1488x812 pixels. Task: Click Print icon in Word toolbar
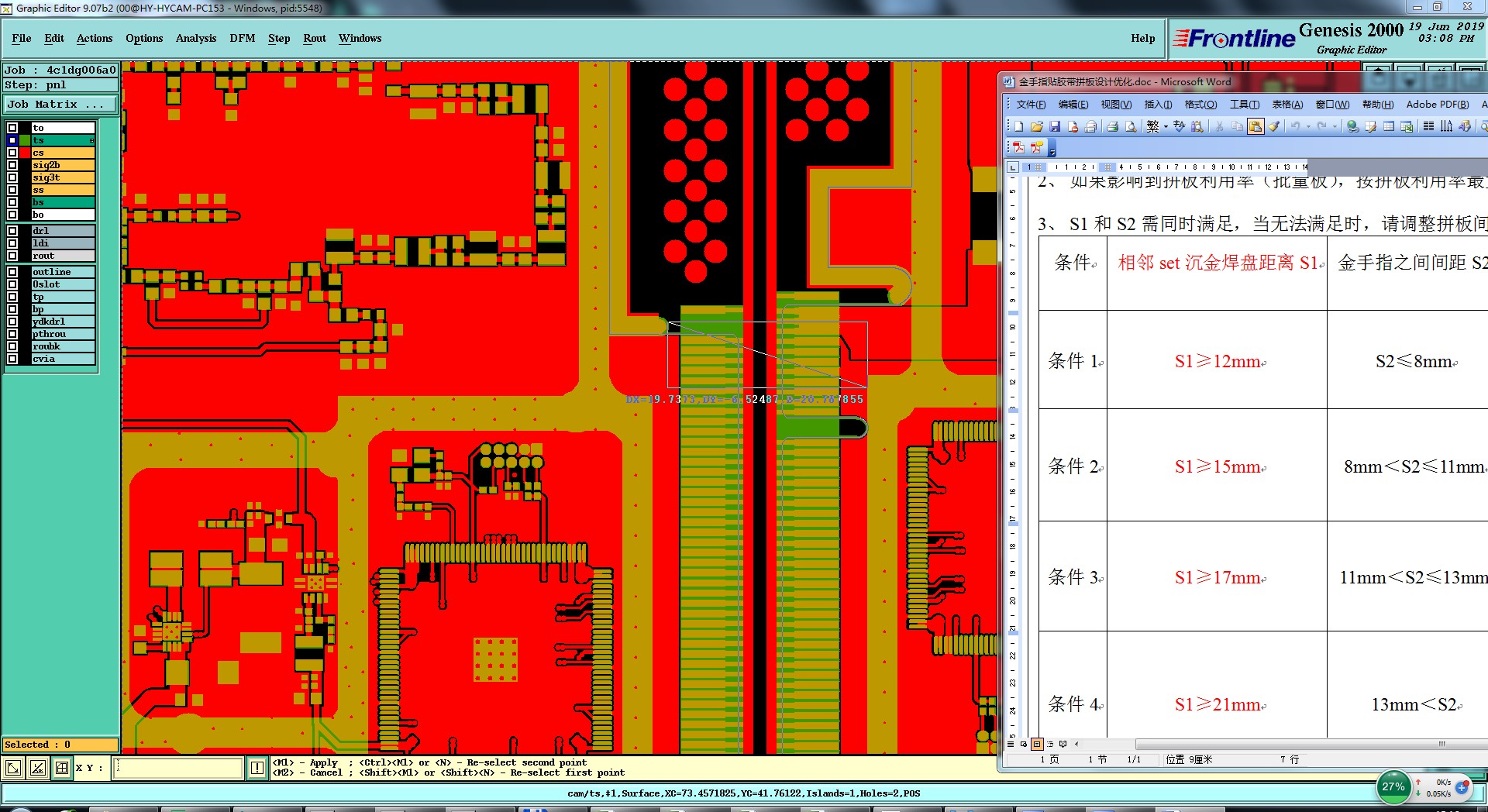pos(1113,126)
